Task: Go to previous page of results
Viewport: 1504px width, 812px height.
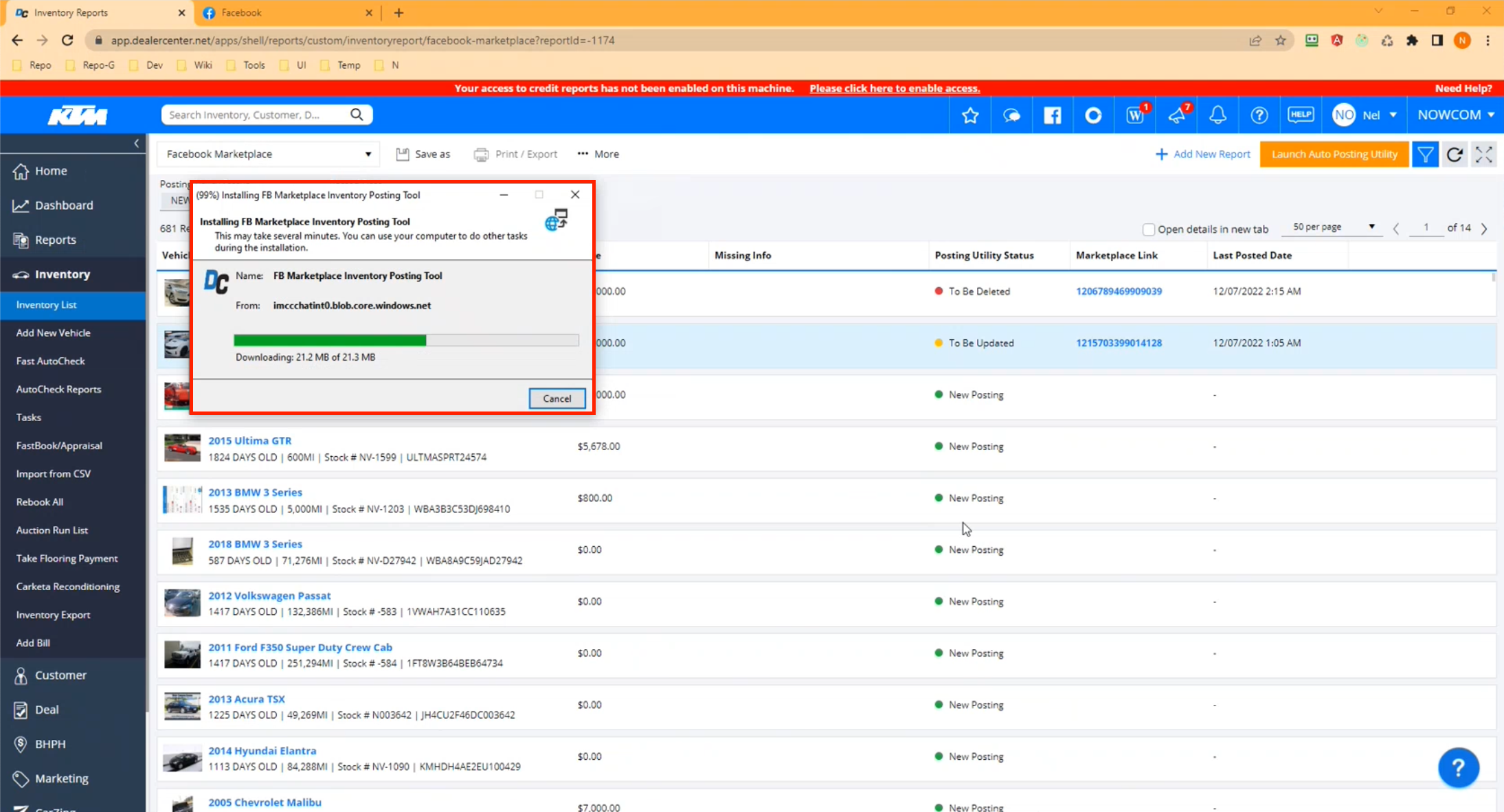Action: pyautogui.click(x=1395, y=229)
